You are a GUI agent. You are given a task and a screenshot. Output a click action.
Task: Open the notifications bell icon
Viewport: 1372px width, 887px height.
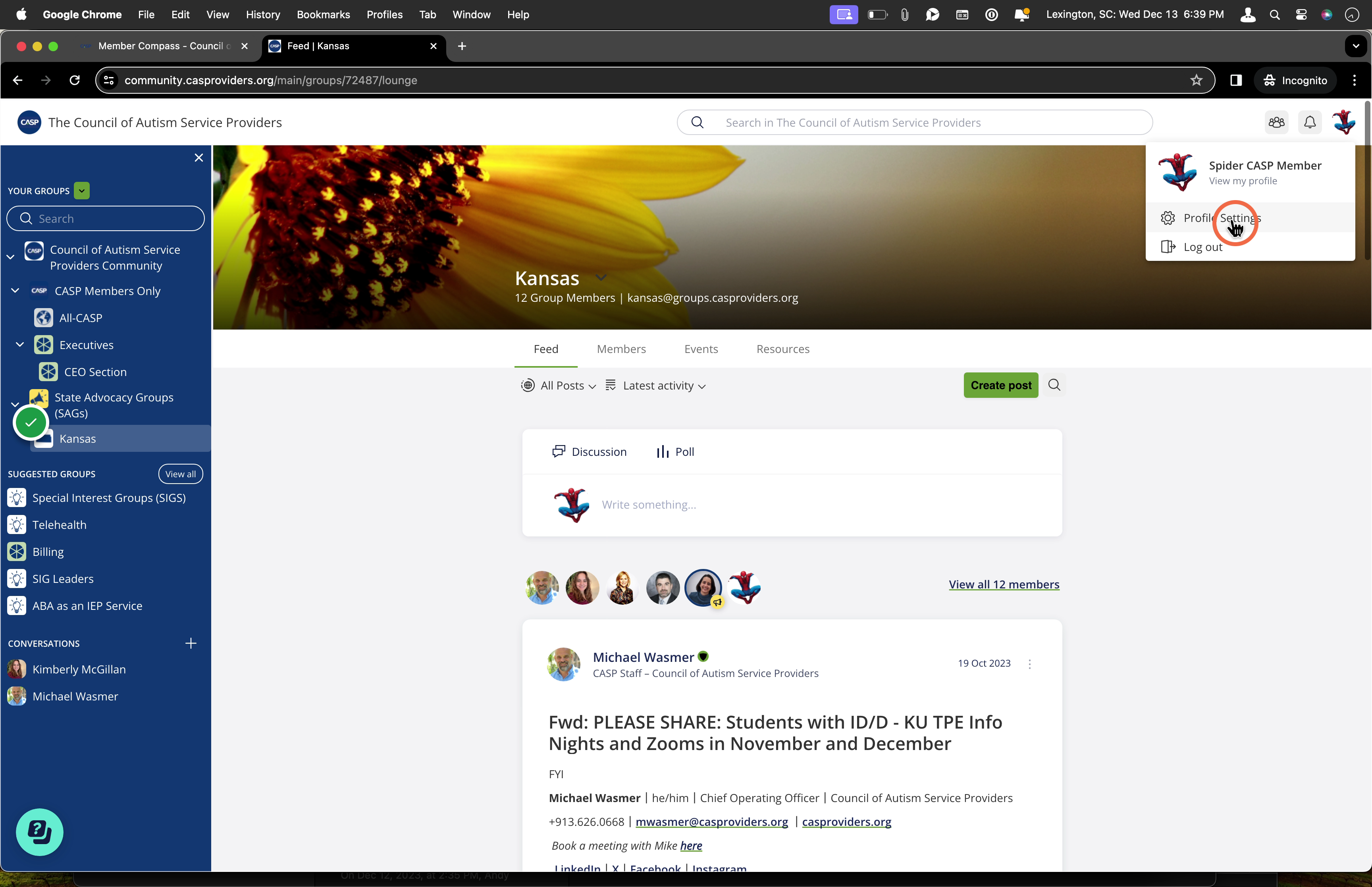1310,122
